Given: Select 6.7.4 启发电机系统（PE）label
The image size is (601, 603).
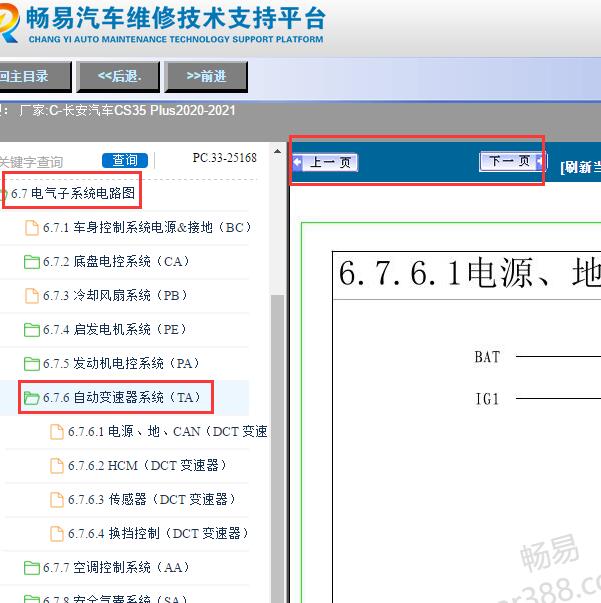Looking at the screenshot, I should point(115,330).
